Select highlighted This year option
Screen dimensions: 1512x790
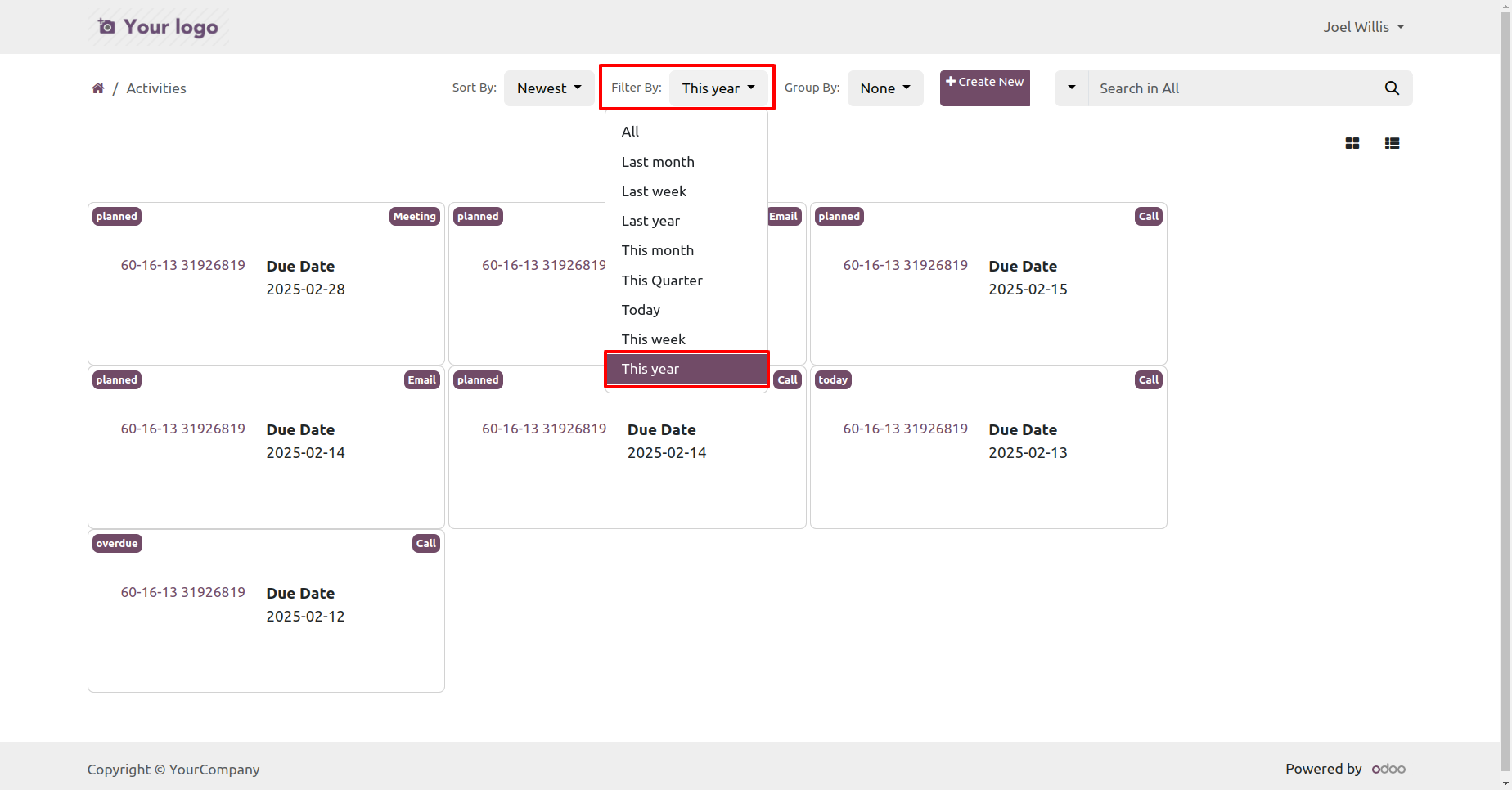tap(686, 369)
